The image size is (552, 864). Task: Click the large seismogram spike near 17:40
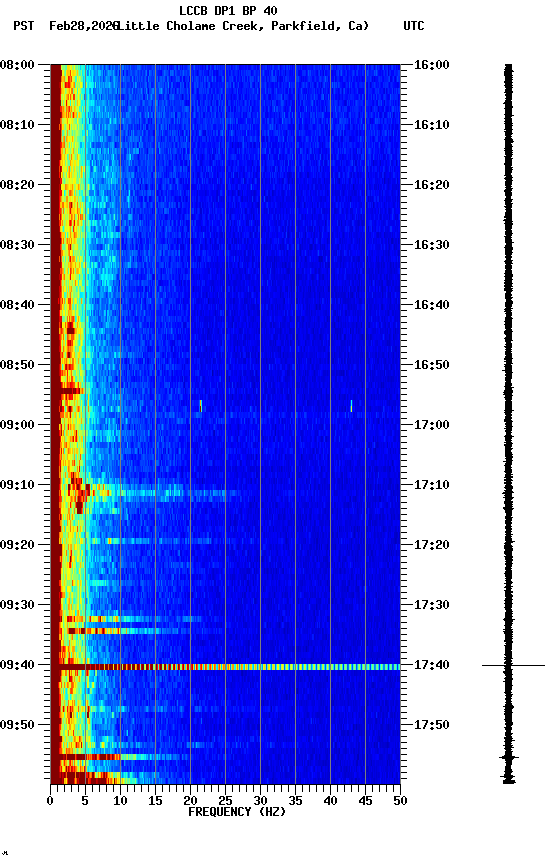tap(513, 666)
